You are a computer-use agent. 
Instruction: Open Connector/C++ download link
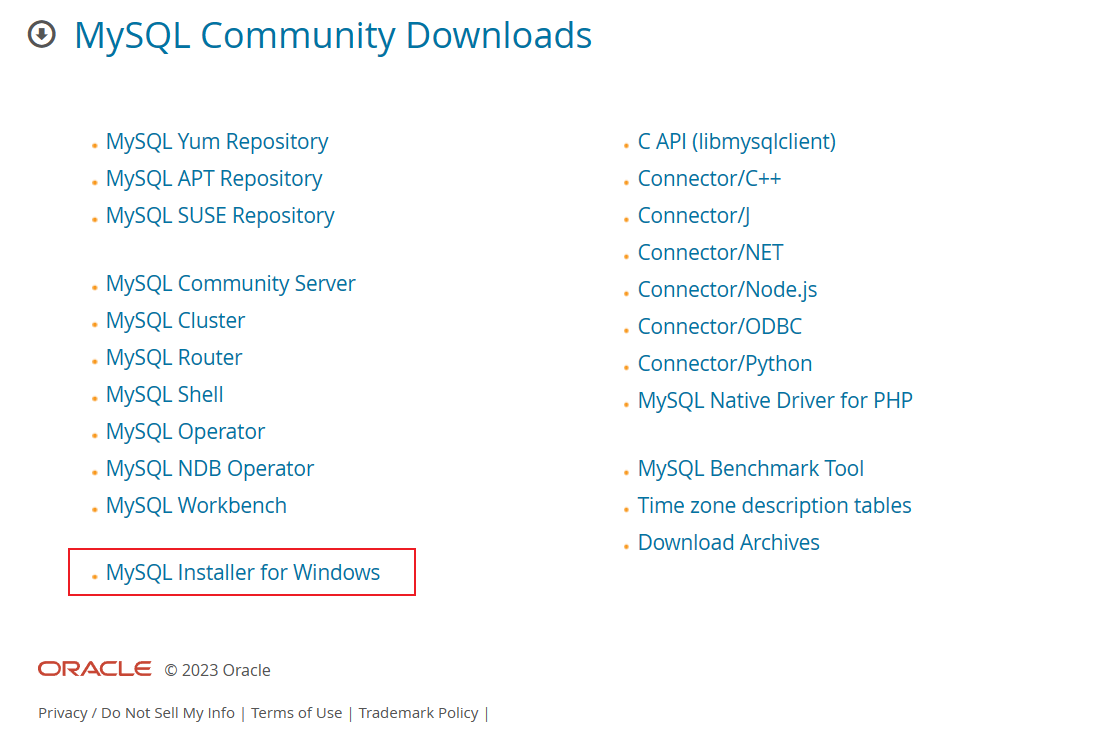coord(709,179)
